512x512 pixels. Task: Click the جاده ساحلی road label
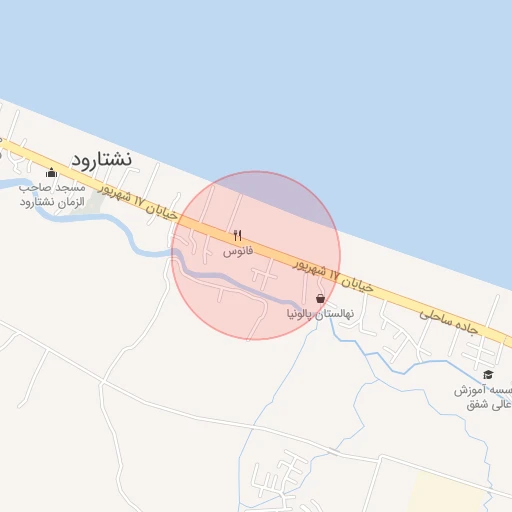pos(448,321)
